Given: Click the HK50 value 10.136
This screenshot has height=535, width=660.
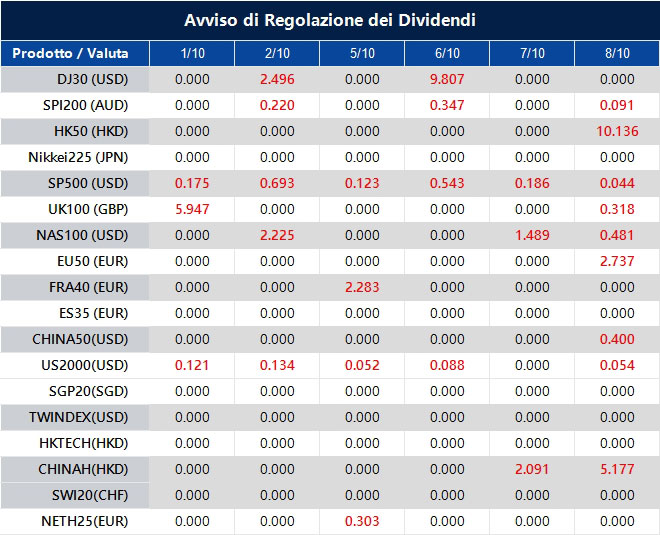Looking at the screenshot, I should coord(617,131).
